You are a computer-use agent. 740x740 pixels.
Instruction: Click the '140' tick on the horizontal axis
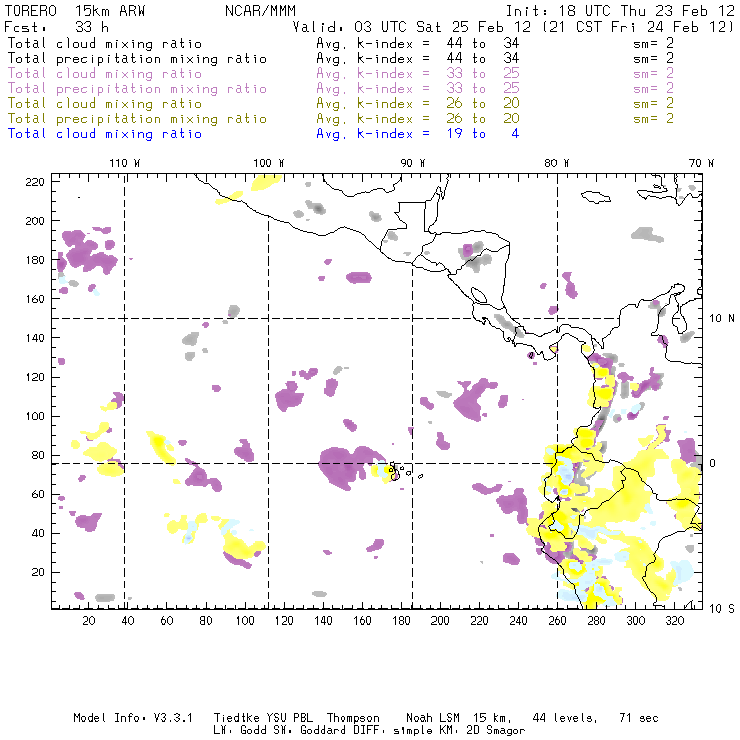coord(323,621)
